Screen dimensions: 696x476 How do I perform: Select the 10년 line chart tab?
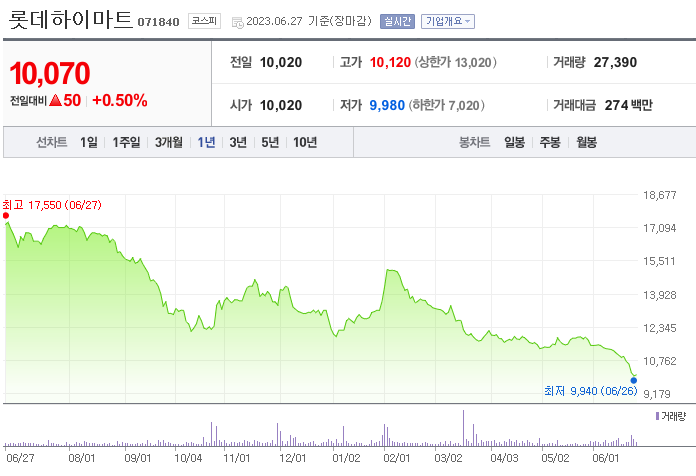pos(305,143)
